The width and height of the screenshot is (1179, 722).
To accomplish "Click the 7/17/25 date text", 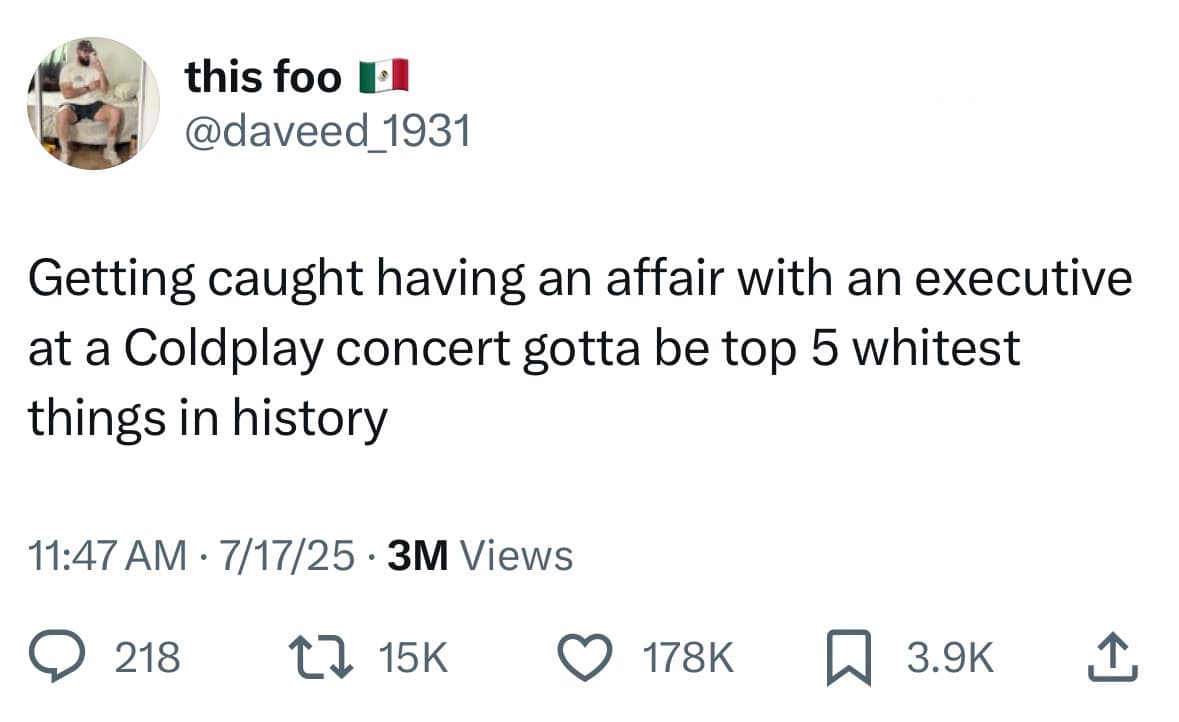I will coord(286,556).
